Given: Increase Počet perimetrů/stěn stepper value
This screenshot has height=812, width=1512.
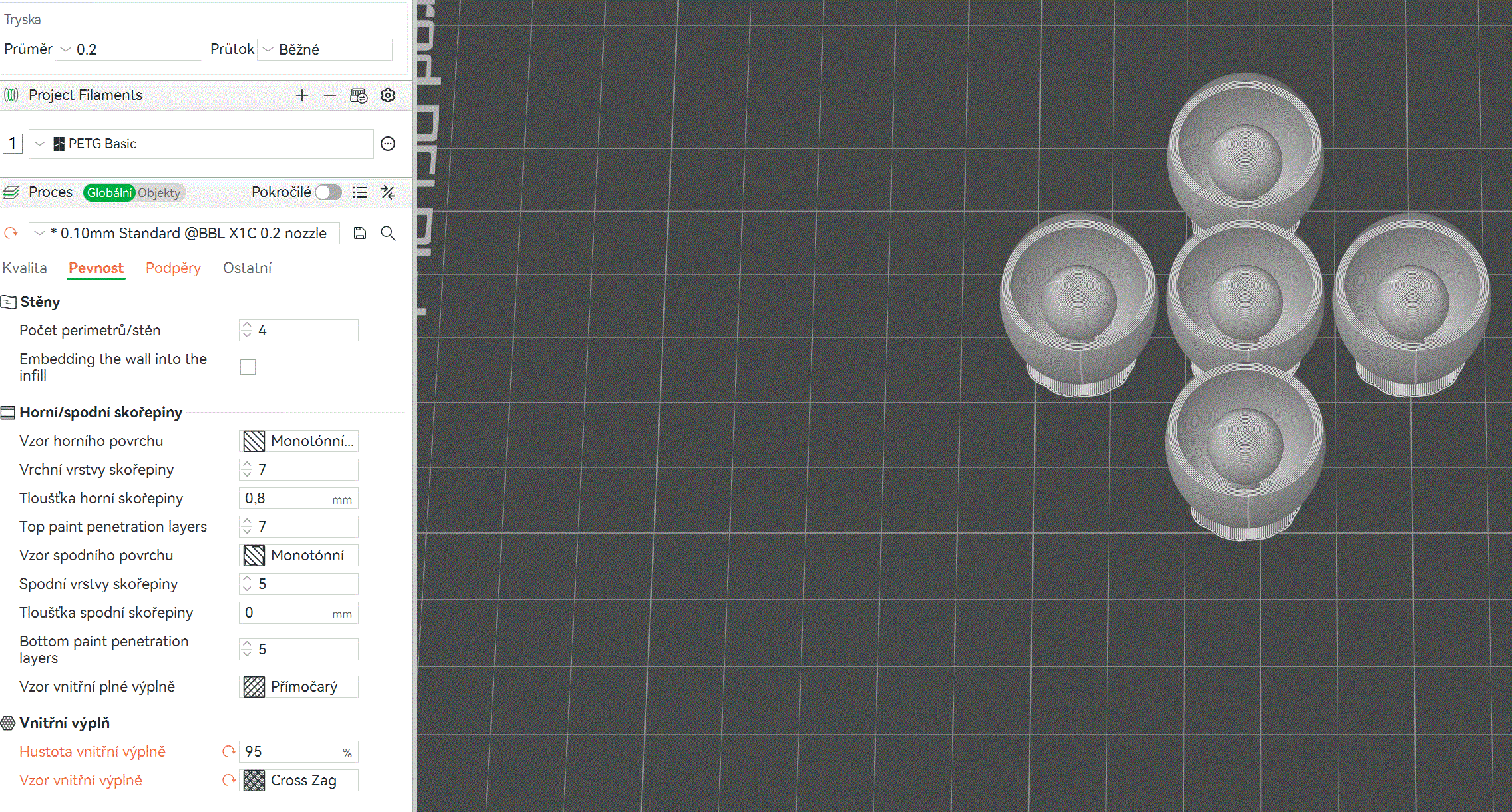Looking at the screenshot, I should (247, 325).
